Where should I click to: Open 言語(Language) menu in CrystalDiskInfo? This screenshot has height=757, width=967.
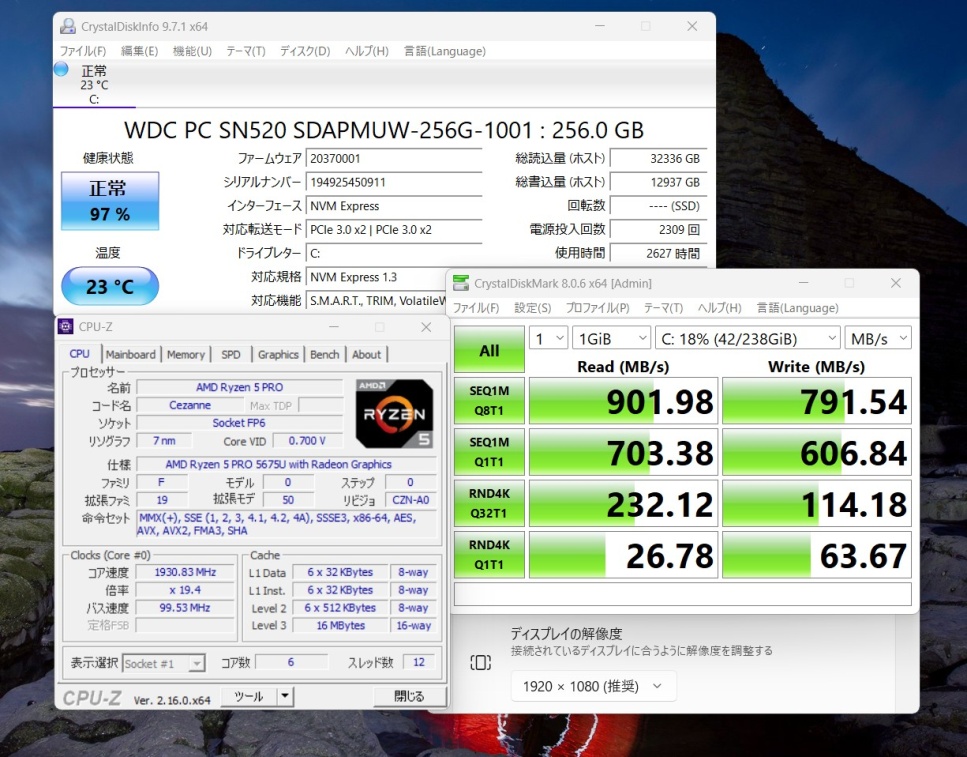(x=445, y=51)
